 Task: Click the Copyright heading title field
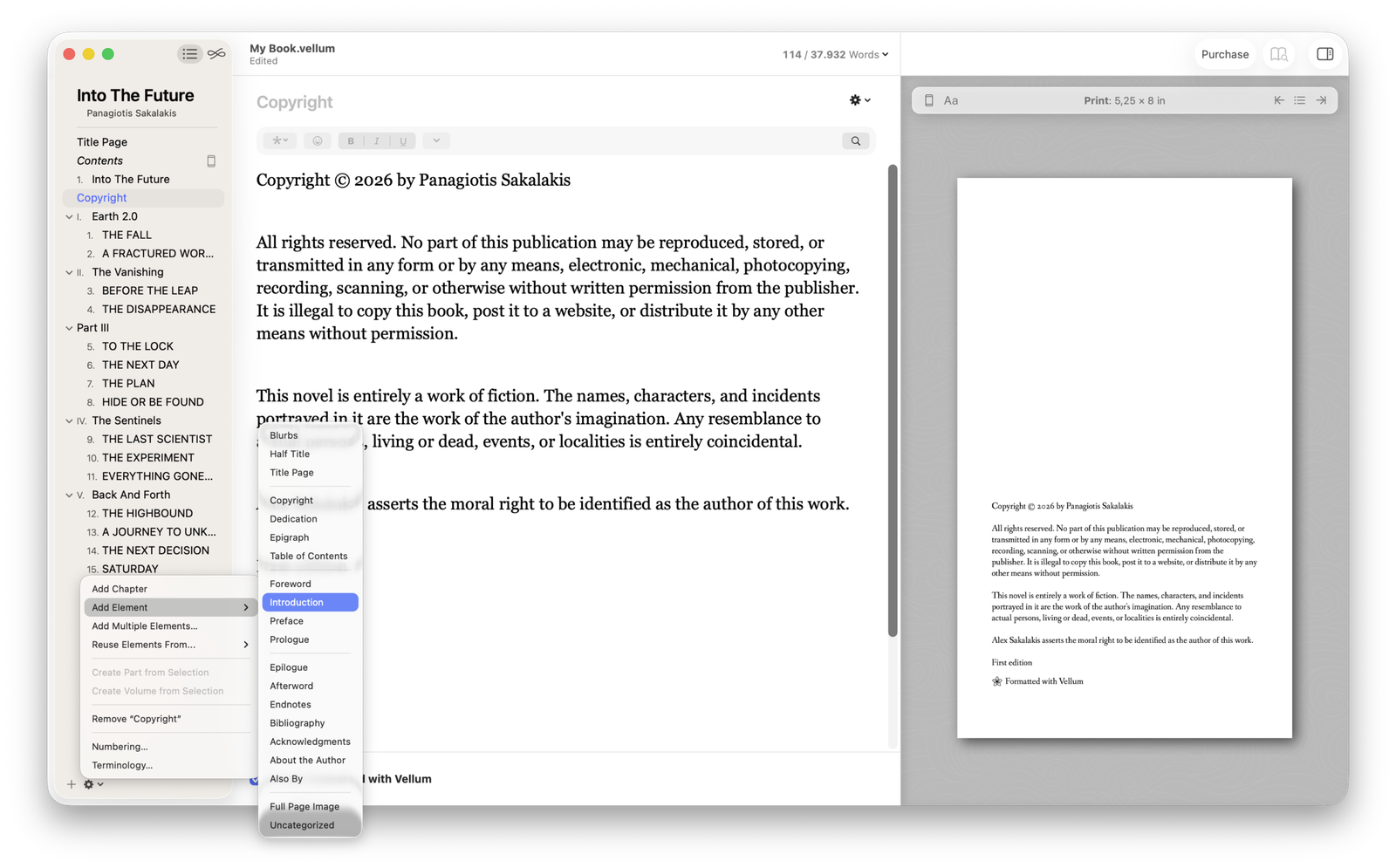pyautogui.click(x=294, y=102)
